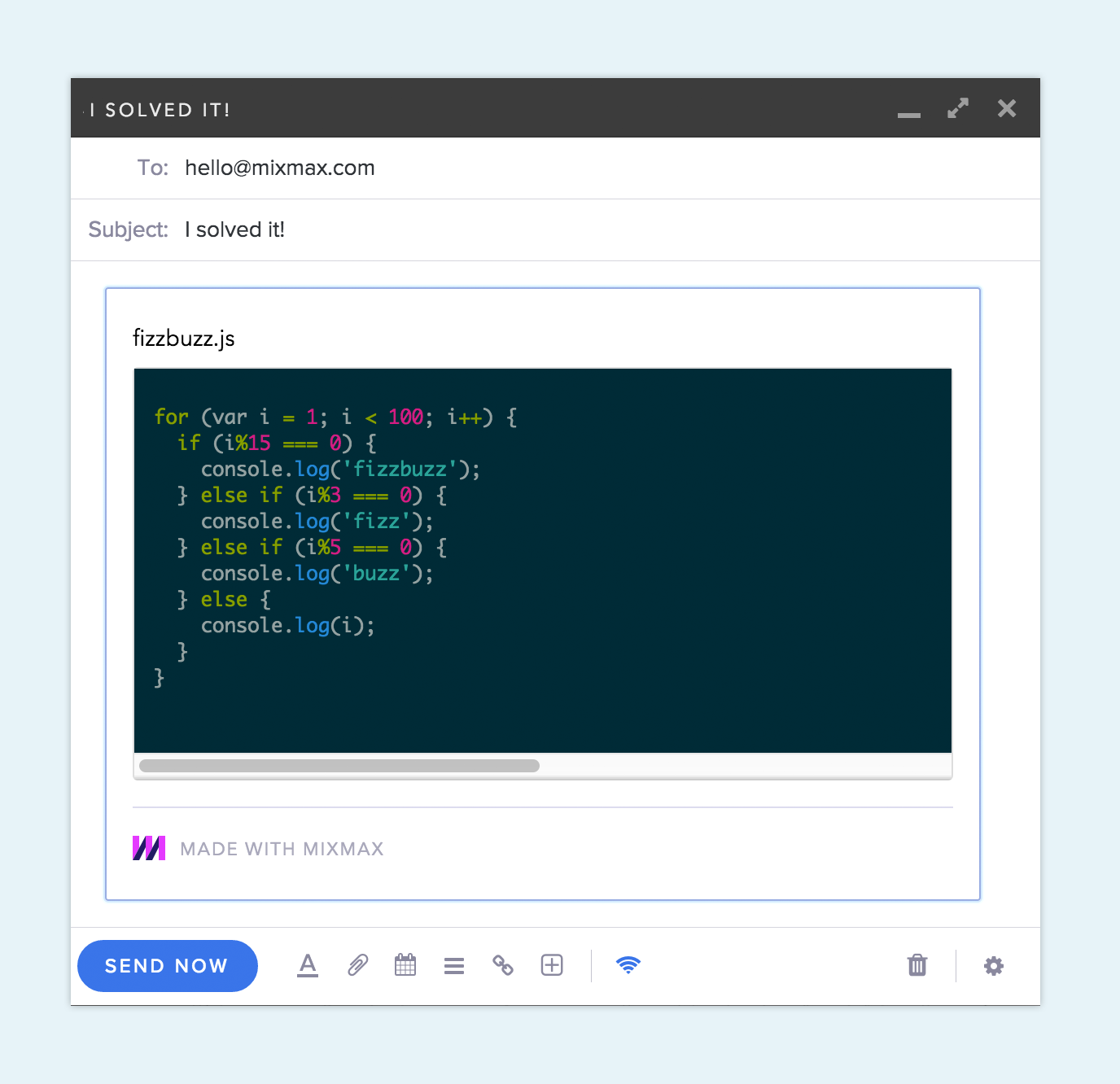The image size is (1120, 1084).
Task: Open the 'Made with Mixmax' link
Action: [282, 849]
